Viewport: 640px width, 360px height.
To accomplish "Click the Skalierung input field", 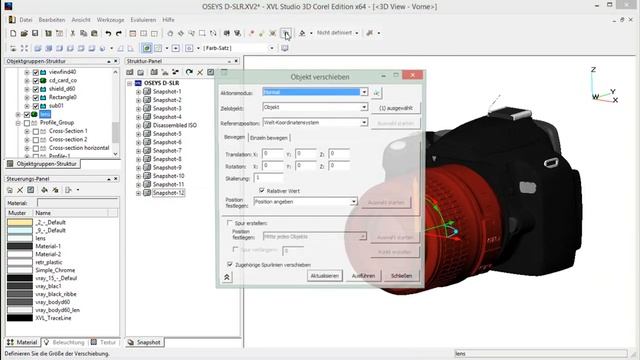I will coord(268,178).
